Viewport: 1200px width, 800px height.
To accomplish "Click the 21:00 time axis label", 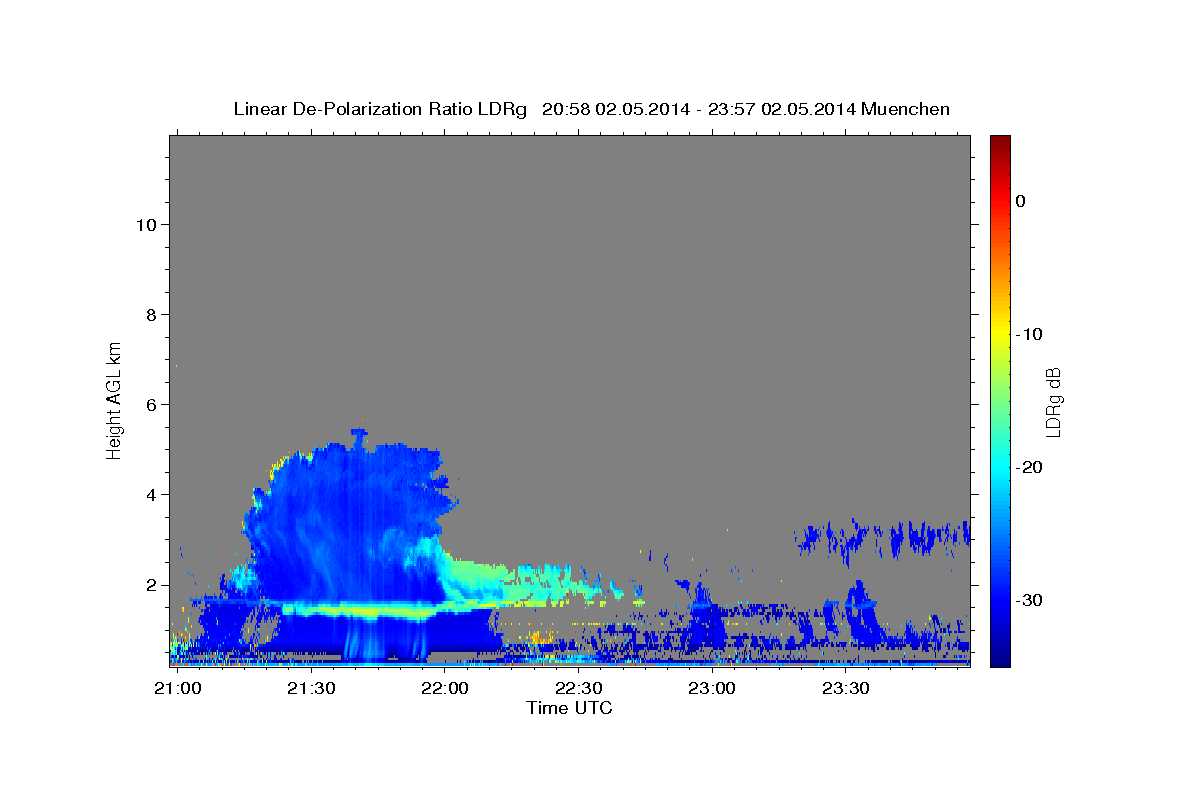I will (x=177, y=688).
